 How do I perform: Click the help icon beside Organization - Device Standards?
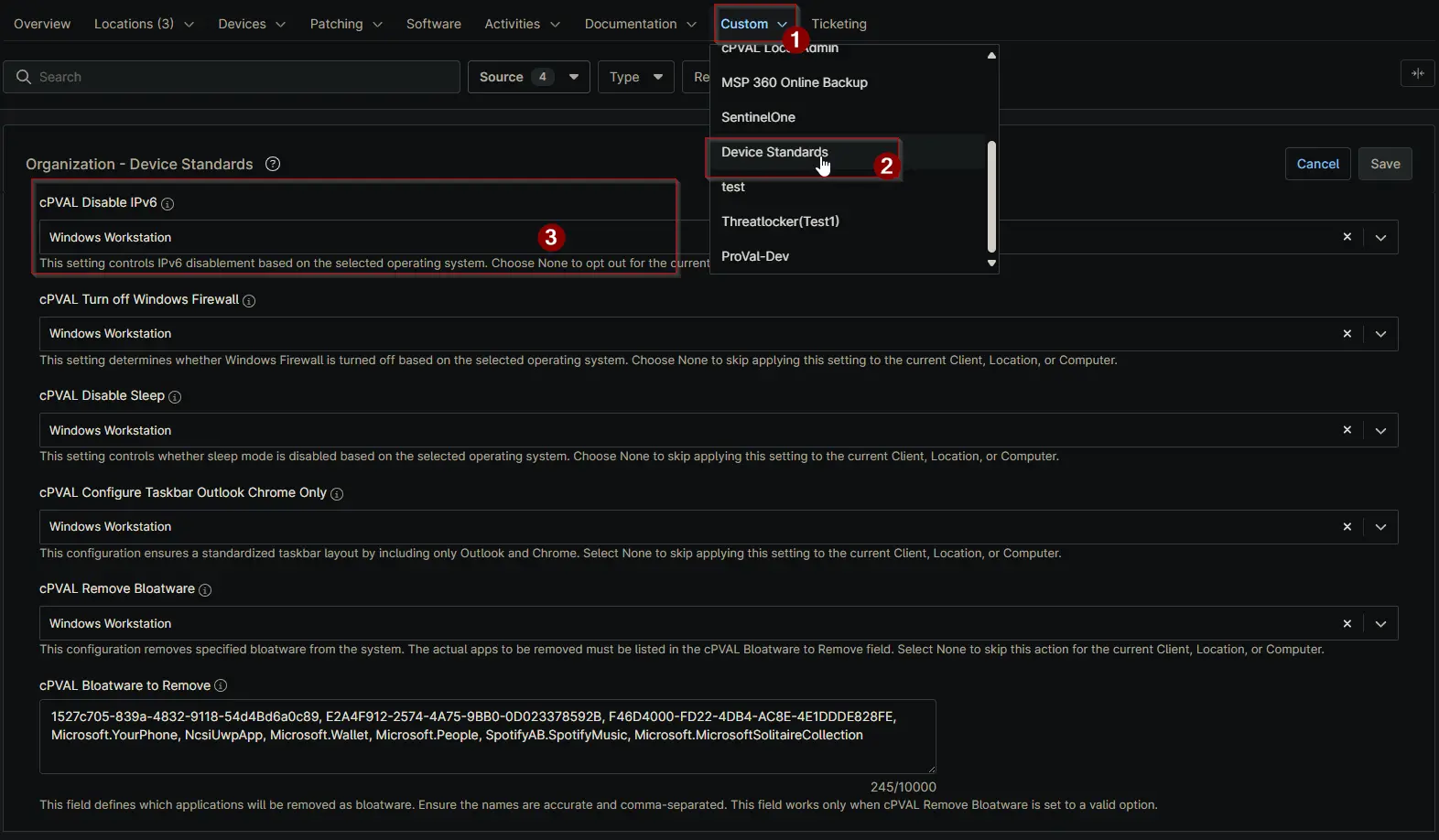pyautogui.click(x=273, y=164)
